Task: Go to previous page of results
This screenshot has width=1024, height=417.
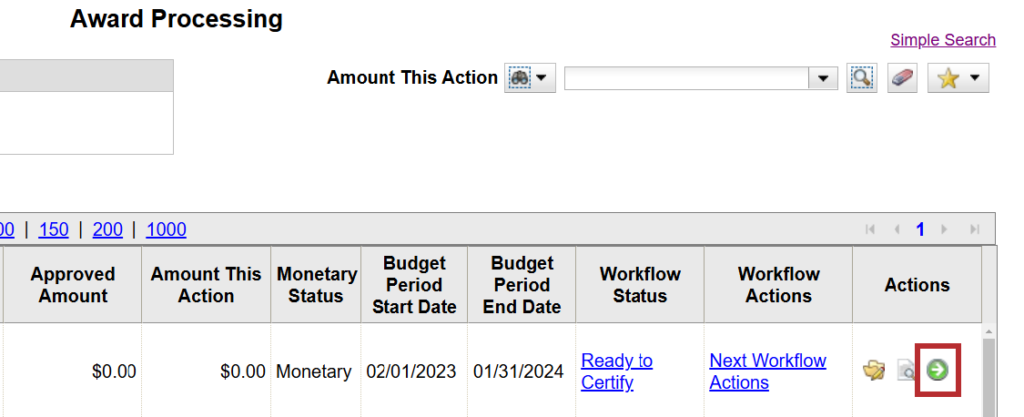Action: point(896,230)
